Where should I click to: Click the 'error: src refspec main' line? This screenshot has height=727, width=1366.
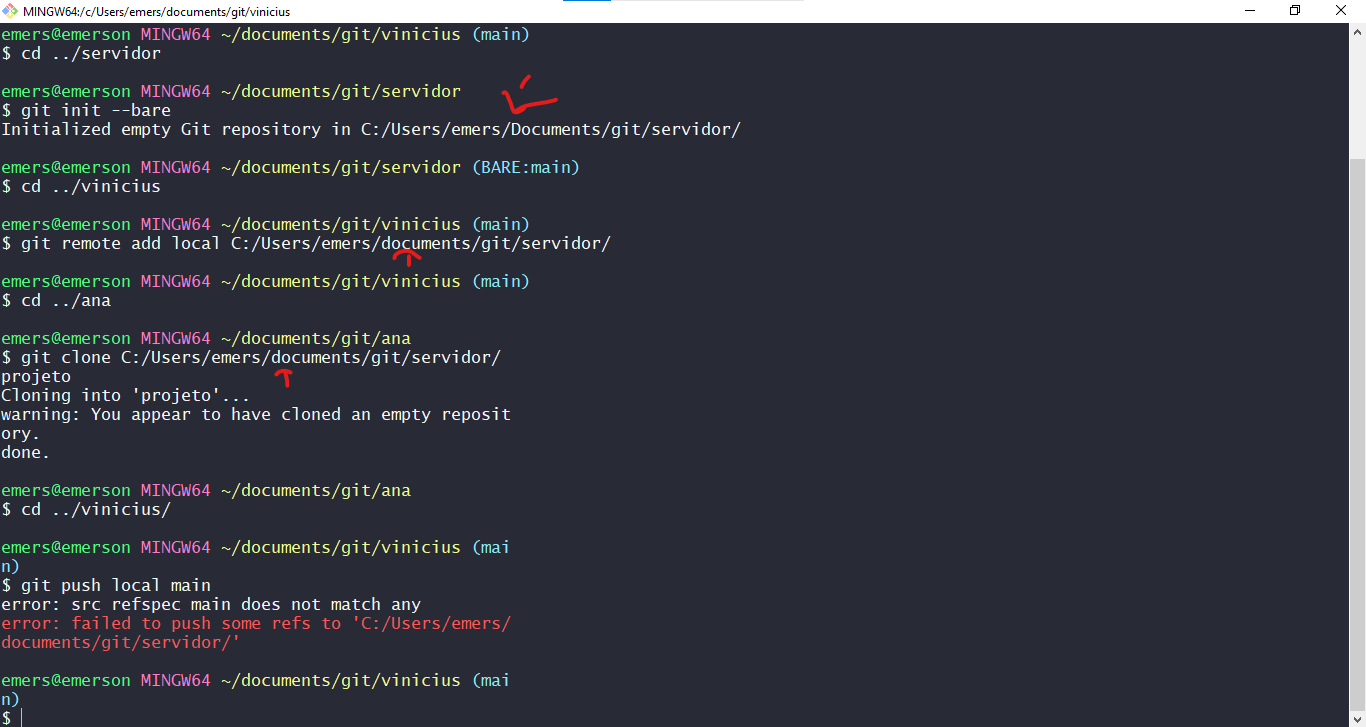click(x=211, y=604)
